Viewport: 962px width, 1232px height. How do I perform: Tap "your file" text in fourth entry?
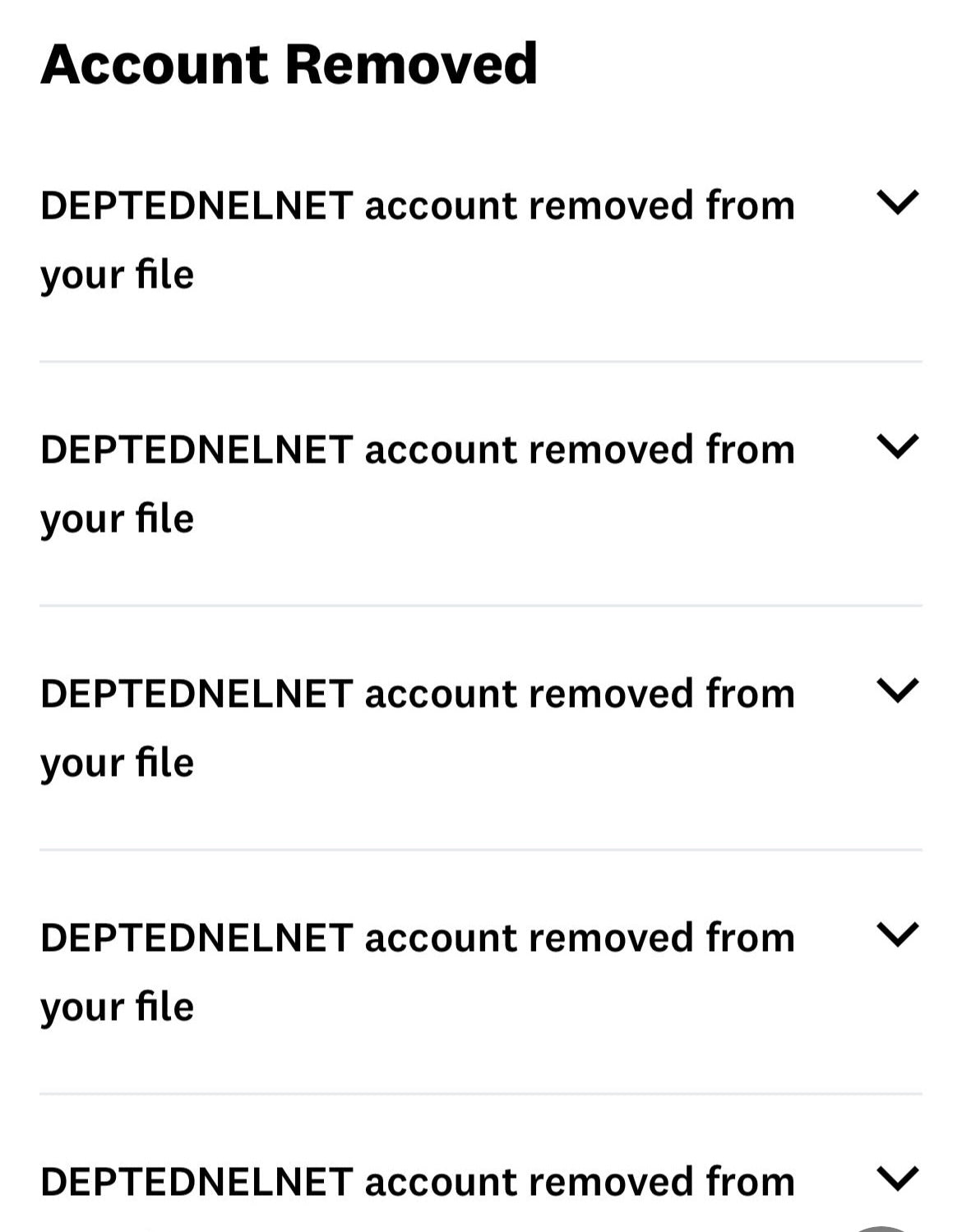117,1007
